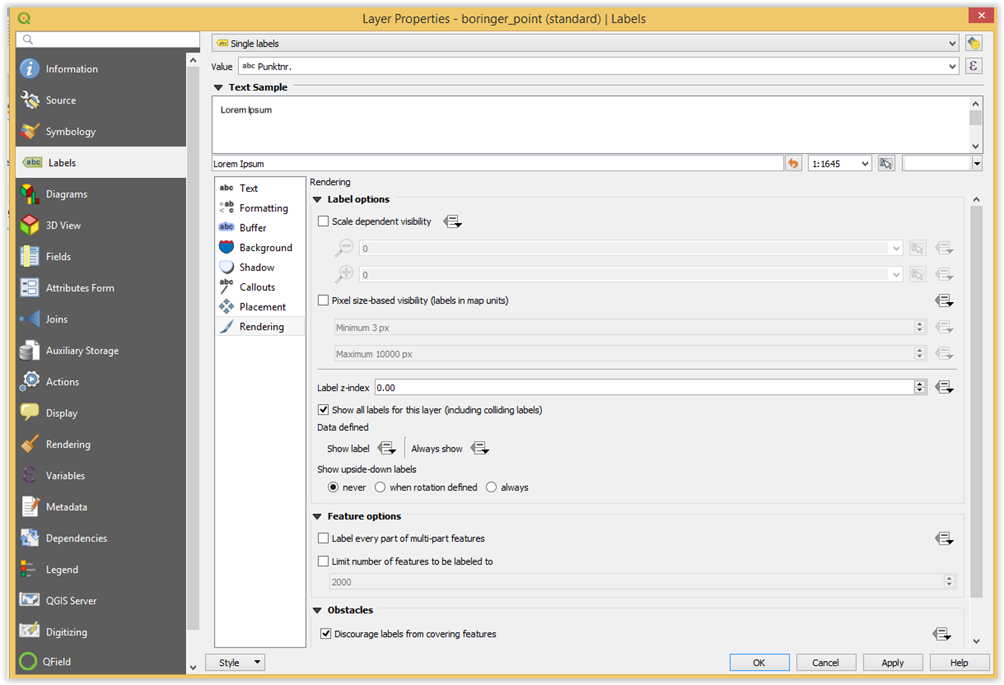Switch to the Buffer tab
1004x685 pixels.
[x=260, y=228]
